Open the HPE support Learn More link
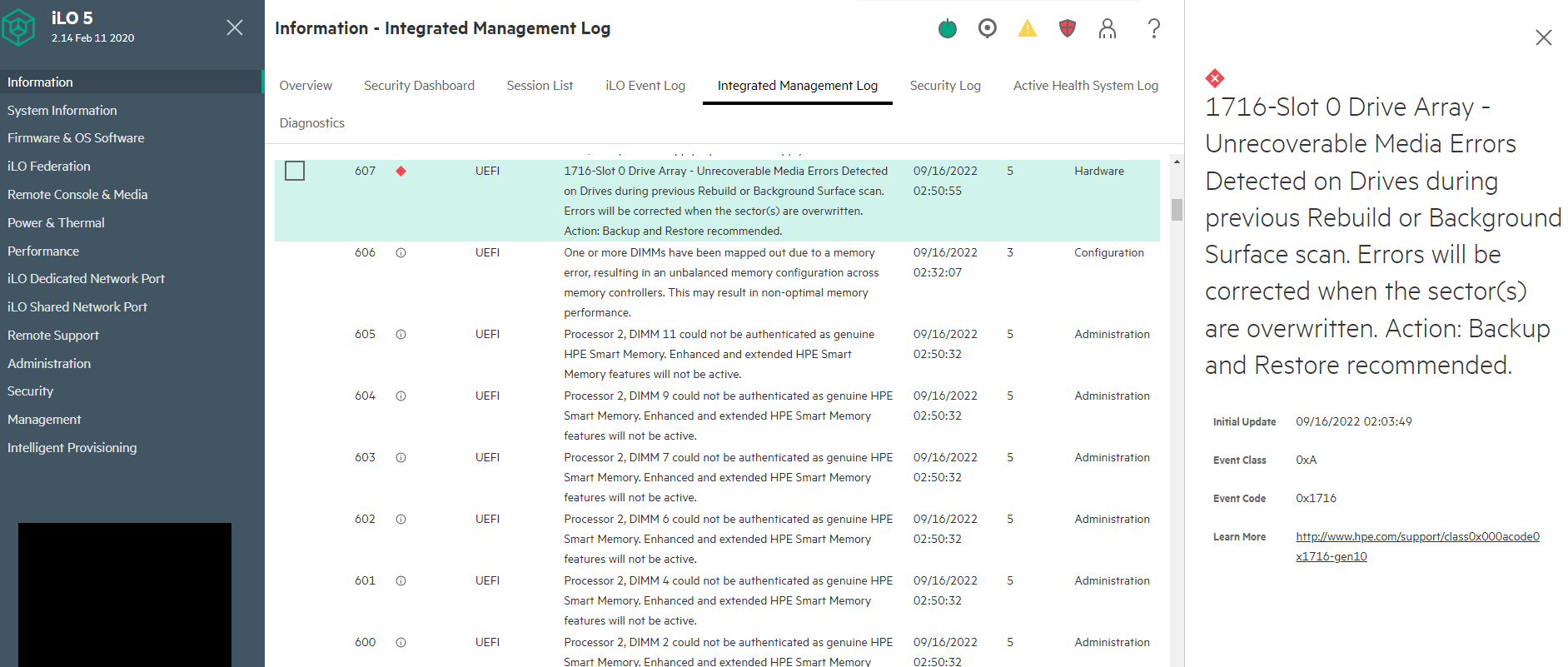Screen dimensions: 1568x667 point(1416,537)
